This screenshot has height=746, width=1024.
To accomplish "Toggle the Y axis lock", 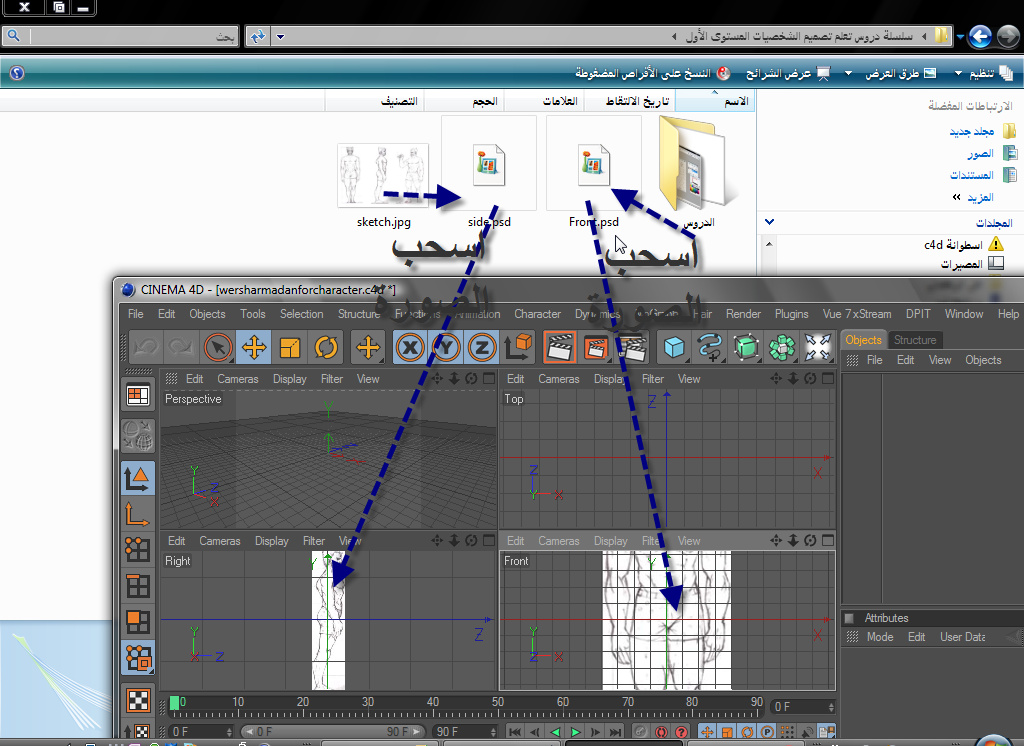I will point(446,347).
